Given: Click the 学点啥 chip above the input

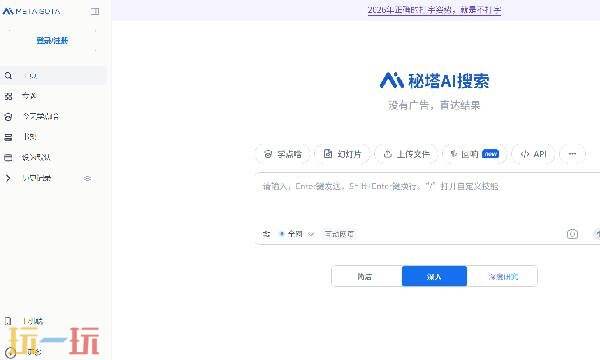Looking at the screenshot, I should pos(283,154).
